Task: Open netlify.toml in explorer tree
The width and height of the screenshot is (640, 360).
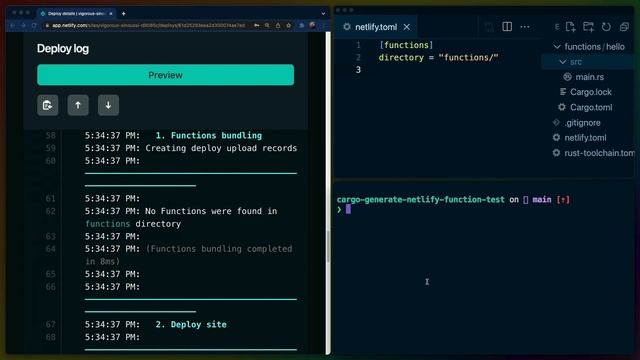Action: click(585, 138)
